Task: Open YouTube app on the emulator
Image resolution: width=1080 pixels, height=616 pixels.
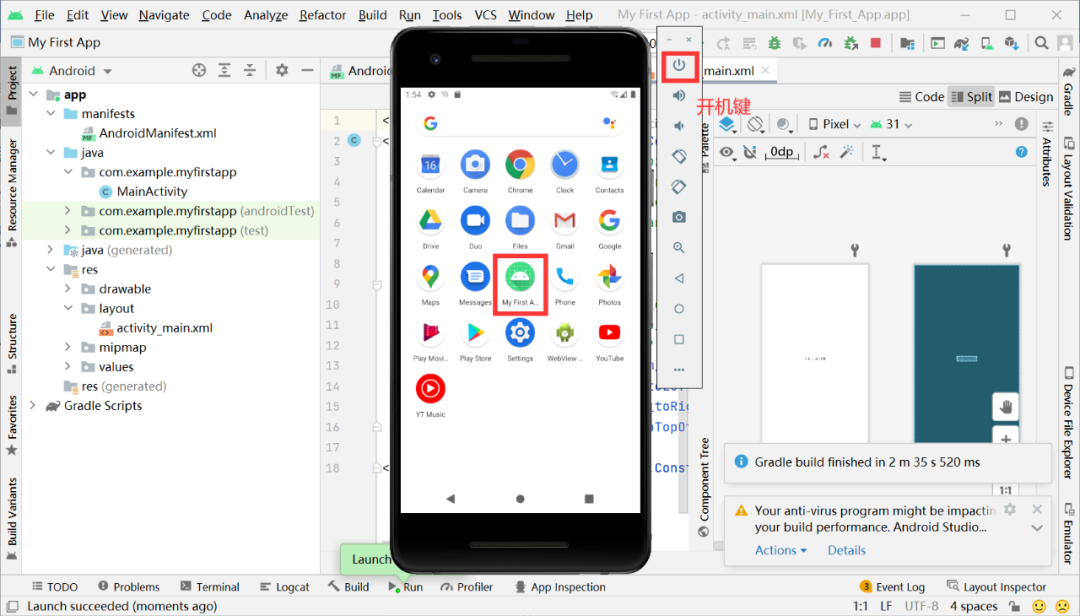Action: (610, 339)
